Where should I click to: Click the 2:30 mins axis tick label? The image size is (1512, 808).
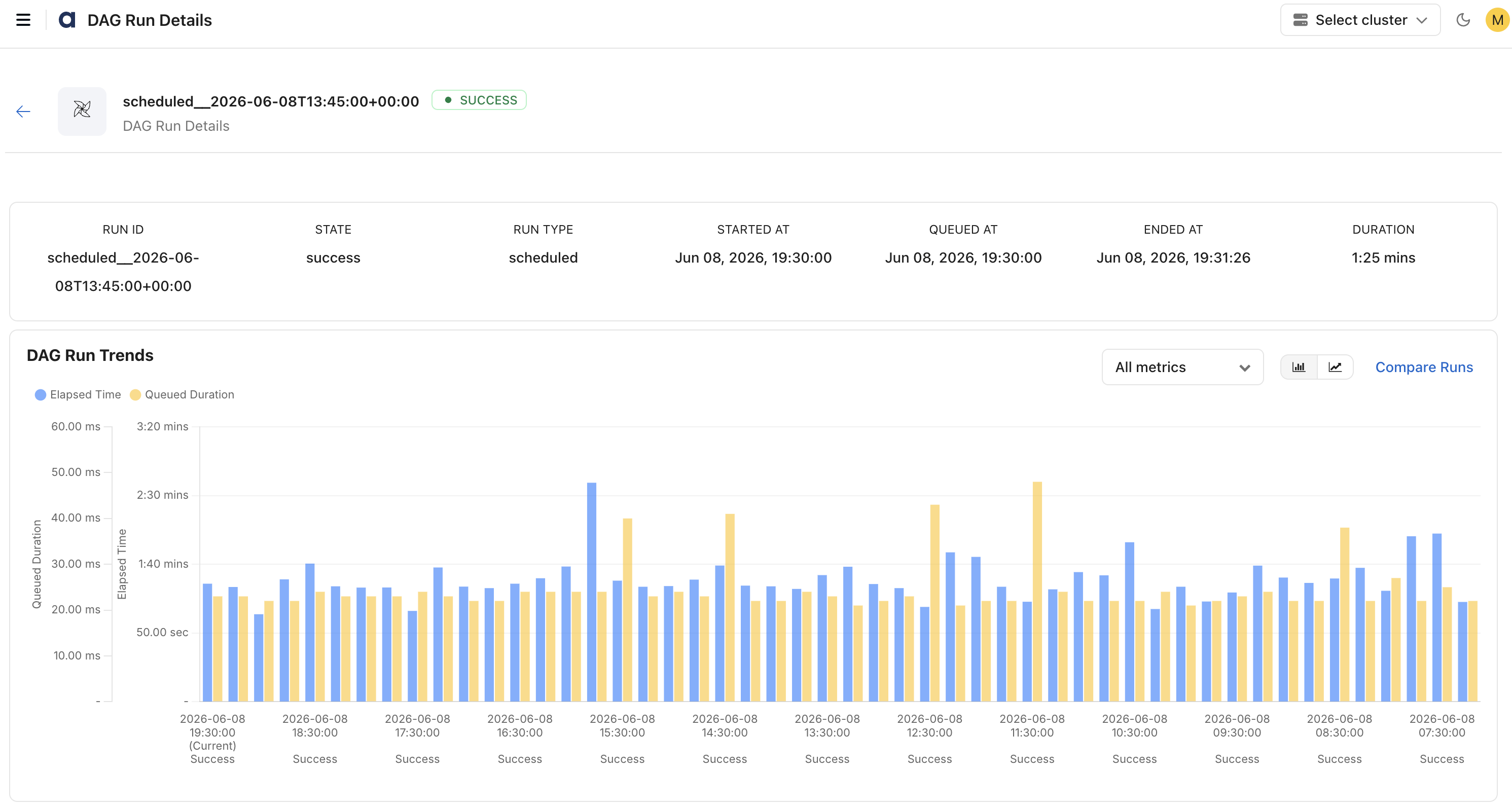(163, 495)
